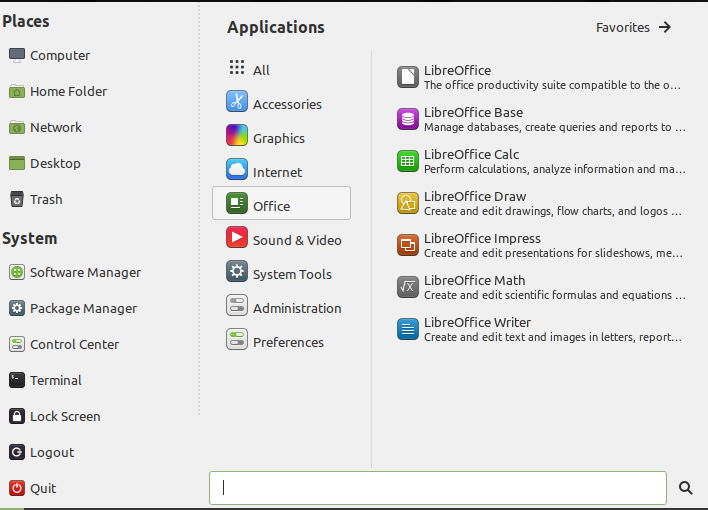
Task: Click 'LibreOffice Writer' title text
Action: [477, 323]
